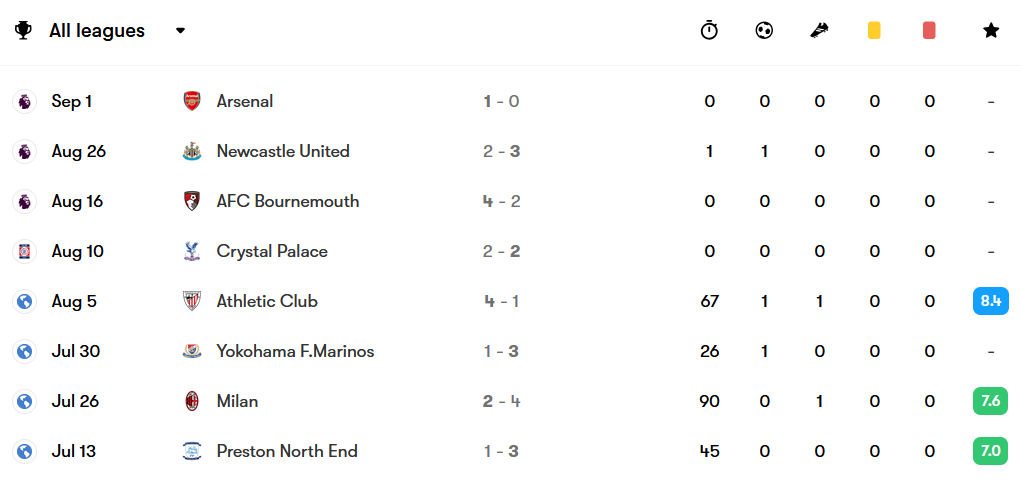Image resolution: width=1021 pixels, height=482 pixels.
Task: Click the Milan club crest
Action: pyautogui.click(x=191, y=401)
